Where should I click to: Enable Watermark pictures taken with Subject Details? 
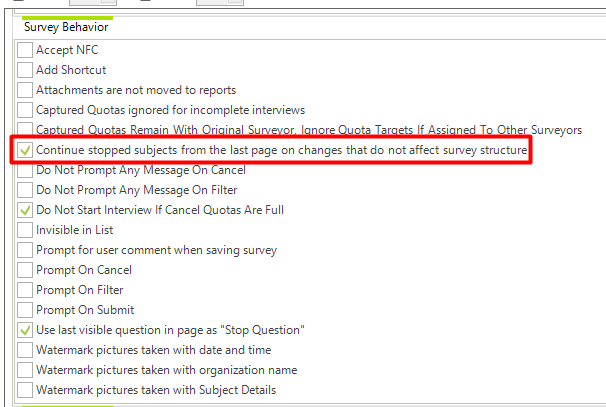point(25,390)
